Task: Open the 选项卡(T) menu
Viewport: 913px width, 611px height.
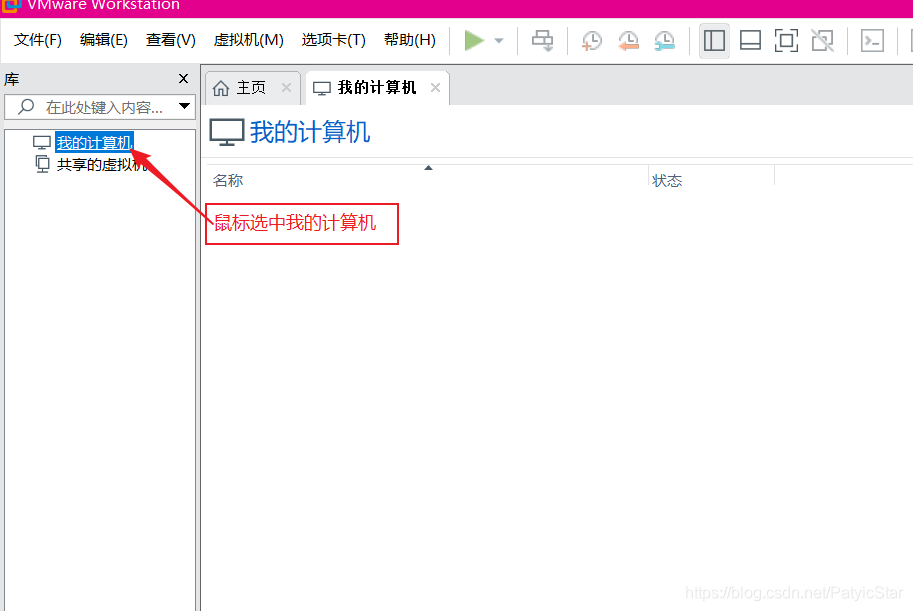Action: [x=334, y=40]
